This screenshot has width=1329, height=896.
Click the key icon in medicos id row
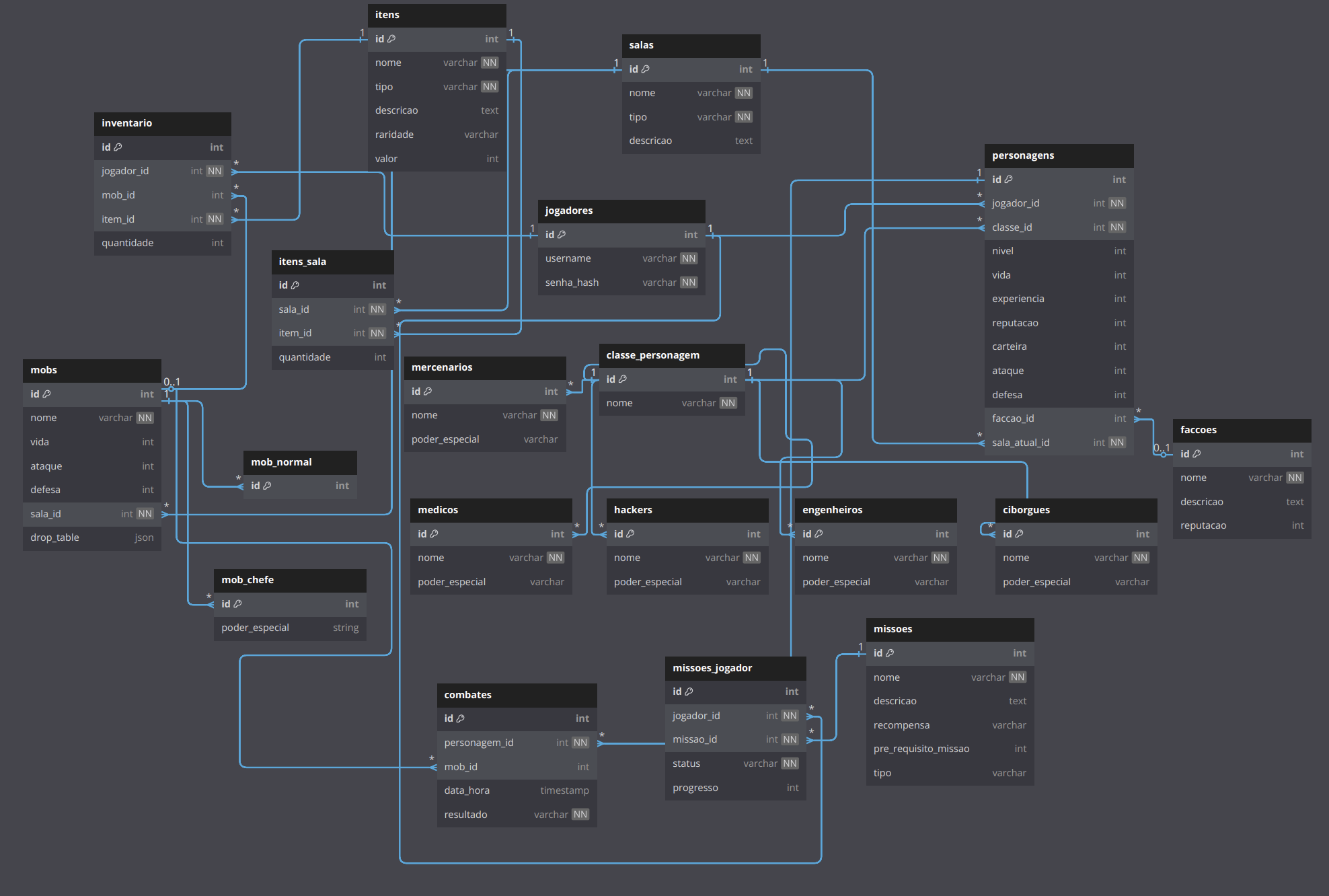tap(434, 534)
